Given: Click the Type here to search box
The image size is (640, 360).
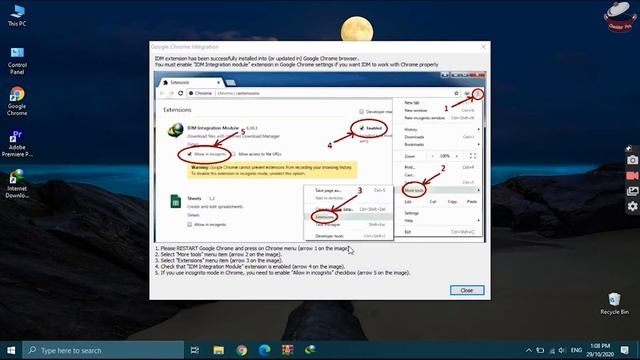Looking at the screenshot, I should [x=103, y=350].
